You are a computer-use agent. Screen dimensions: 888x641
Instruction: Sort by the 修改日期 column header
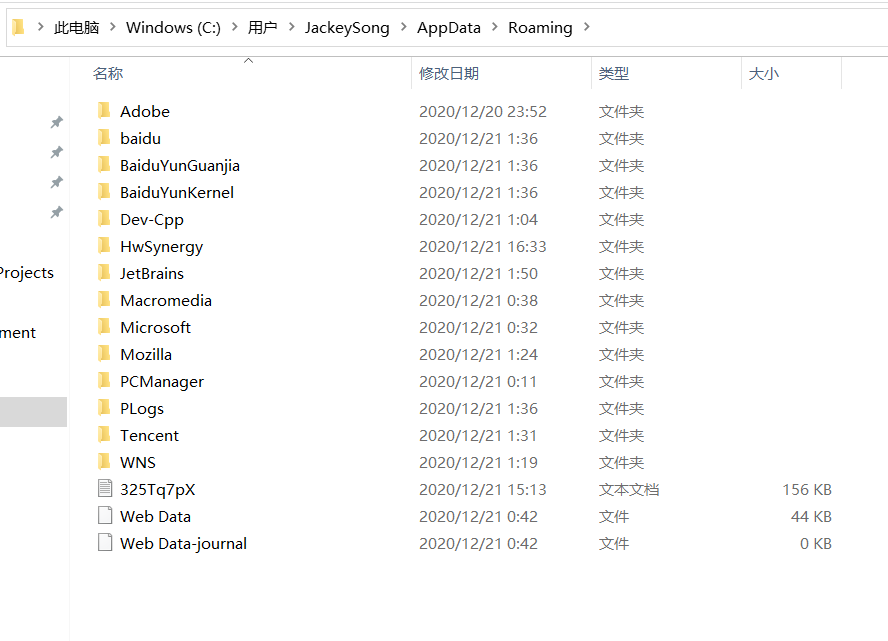[449, 74]
